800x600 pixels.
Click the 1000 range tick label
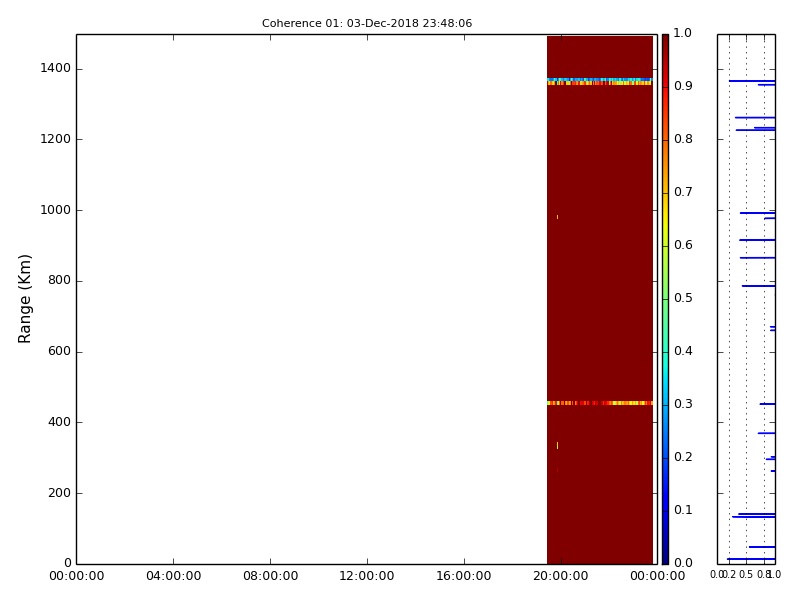click(55, 210)
